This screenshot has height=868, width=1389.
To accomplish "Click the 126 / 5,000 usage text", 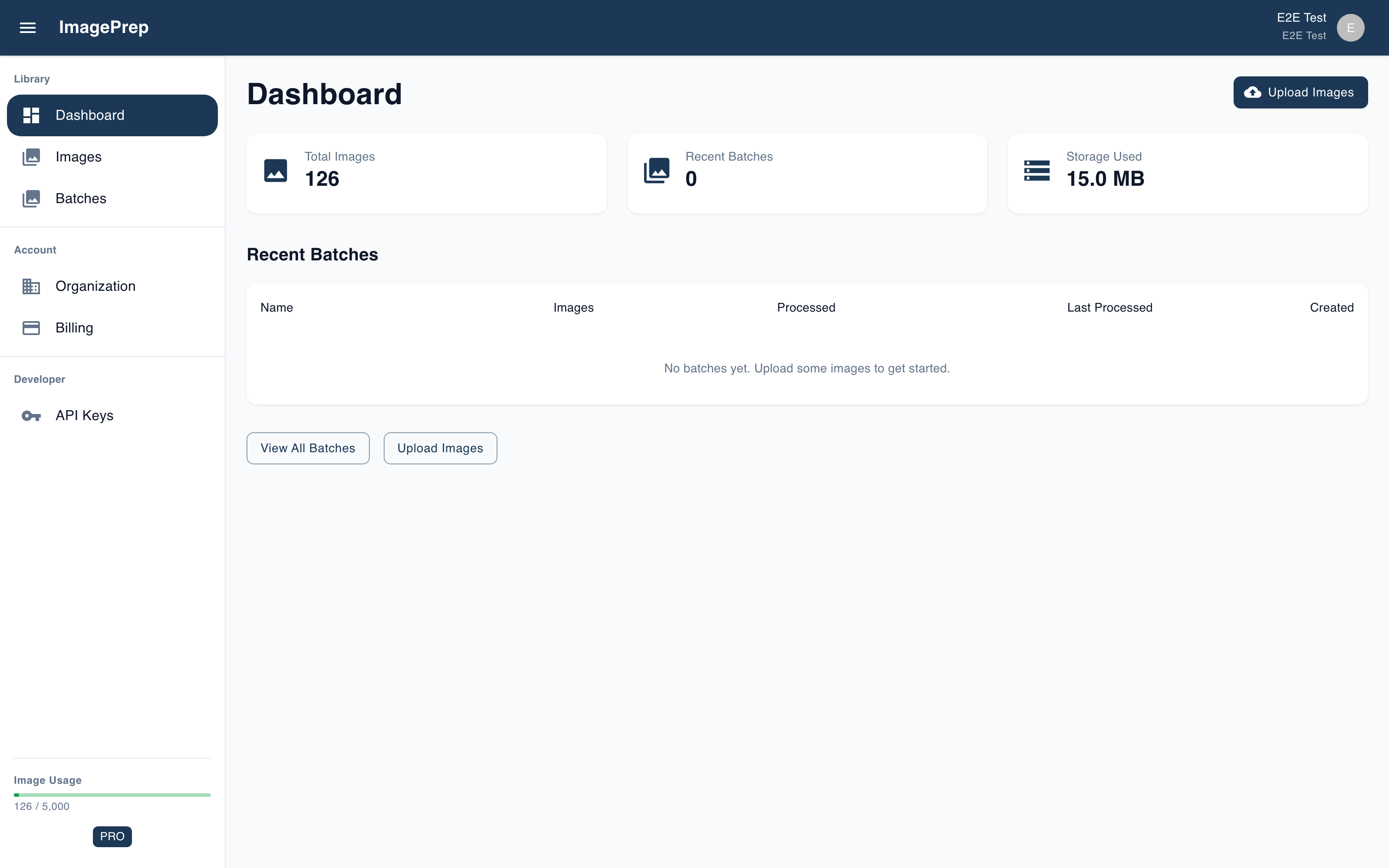I will pyautogui.click(x=41, y=806).
